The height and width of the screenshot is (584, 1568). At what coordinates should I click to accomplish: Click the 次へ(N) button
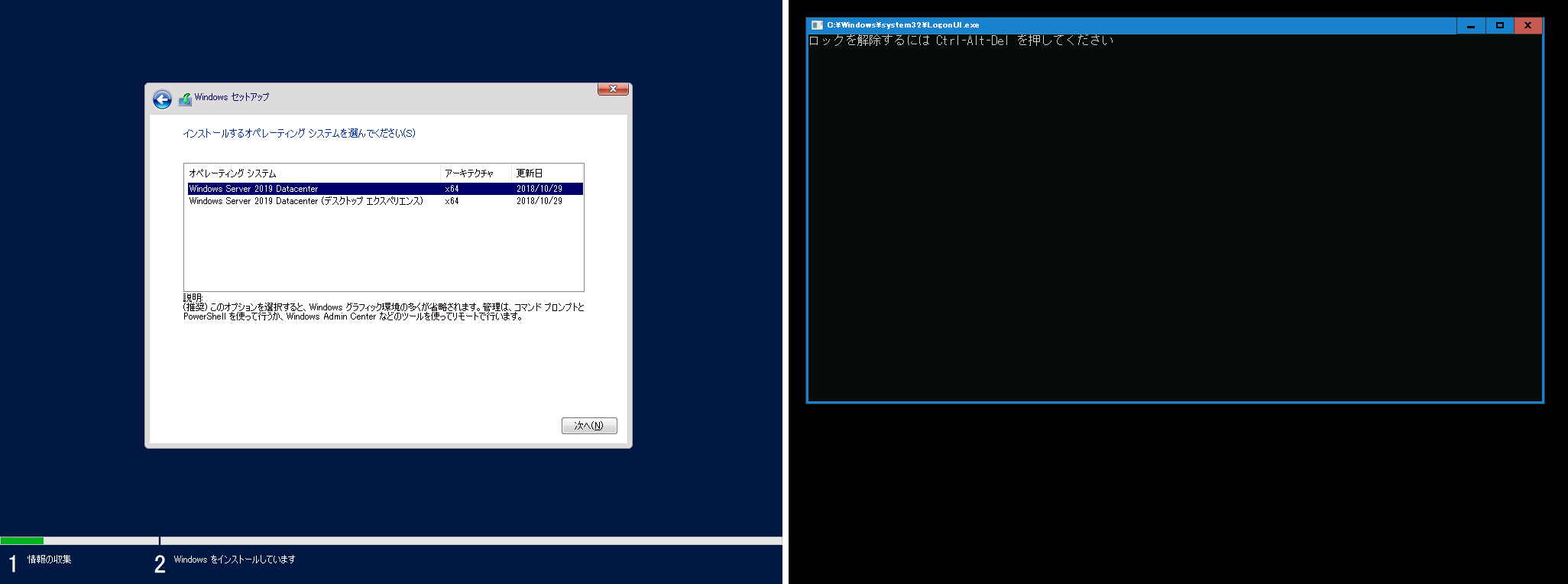pyautogui.click(x=589, y=426)
